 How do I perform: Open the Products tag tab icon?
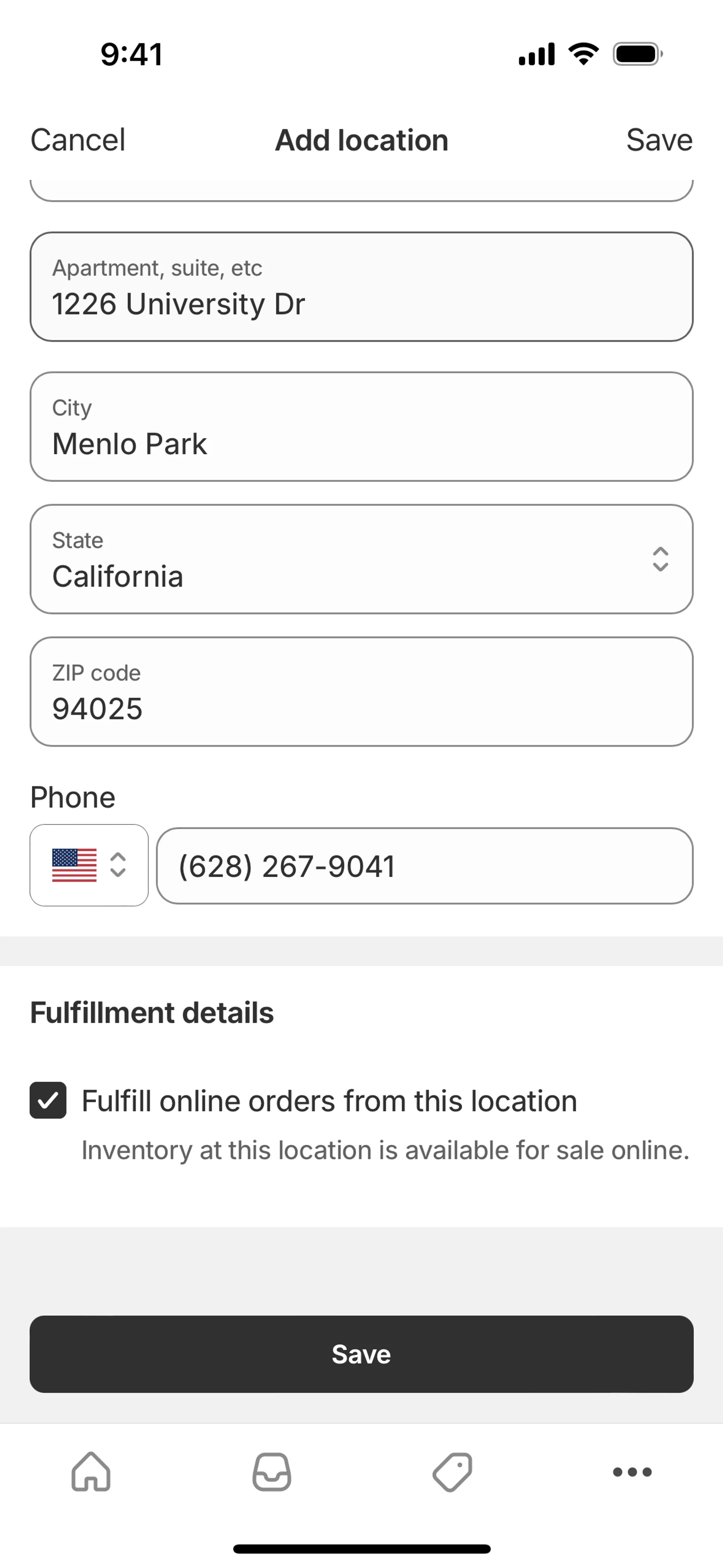452,1472
